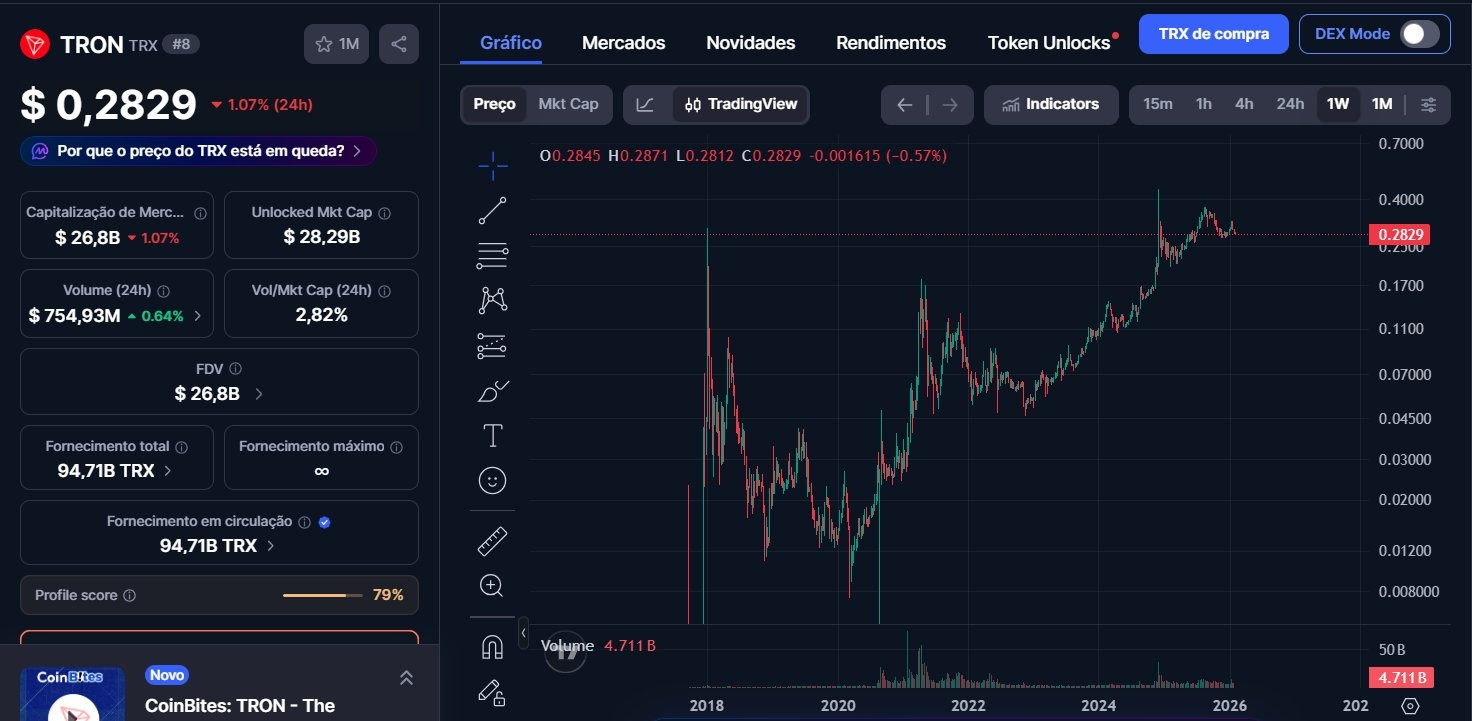Image resolution: width=1472 pixels, height=721 pixels.
Task: Select the crosshair cursor tool
Action: (492, 166)
